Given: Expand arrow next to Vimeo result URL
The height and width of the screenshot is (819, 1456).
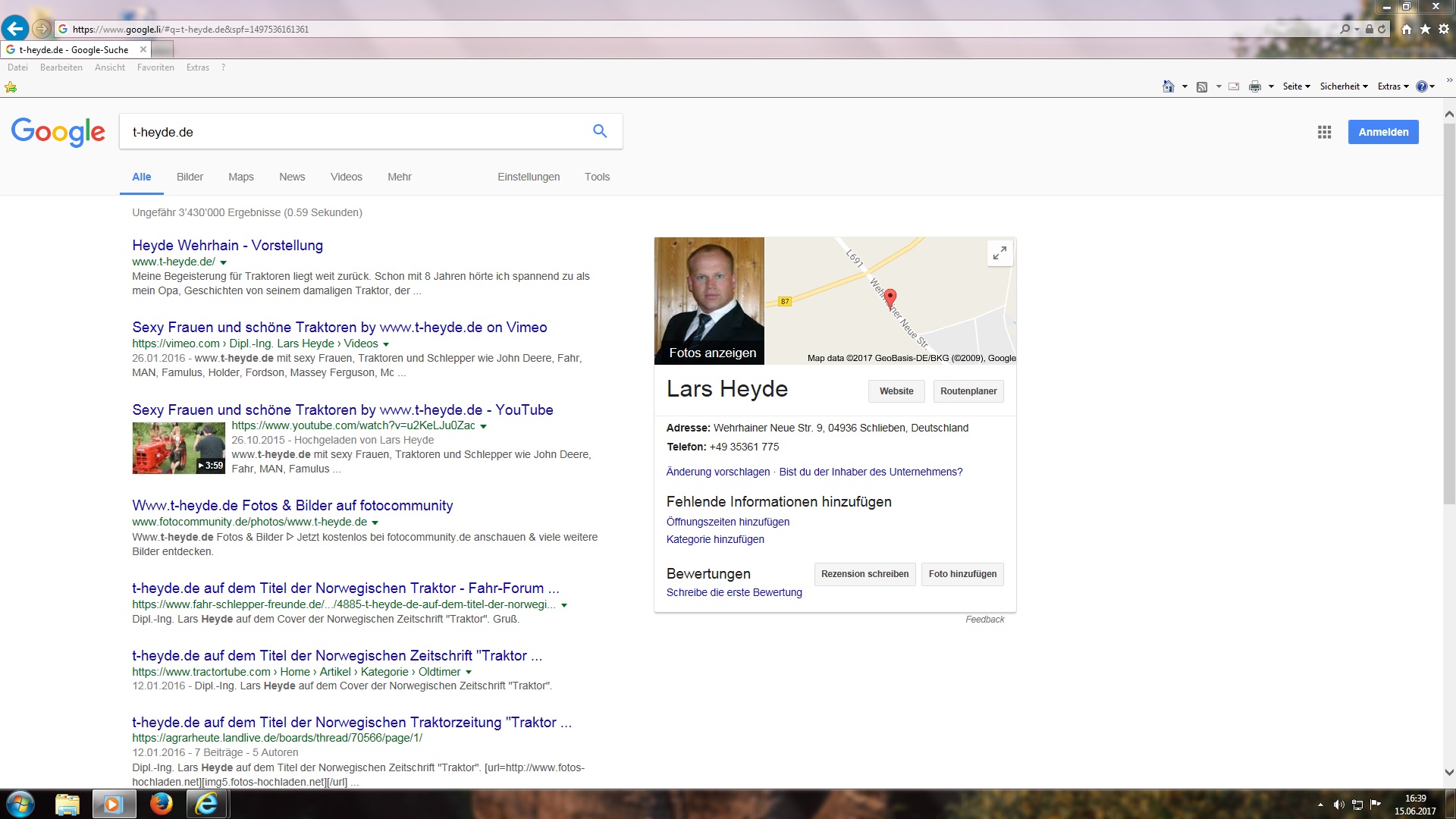Looking at the screenshot, I should point(386,344).
